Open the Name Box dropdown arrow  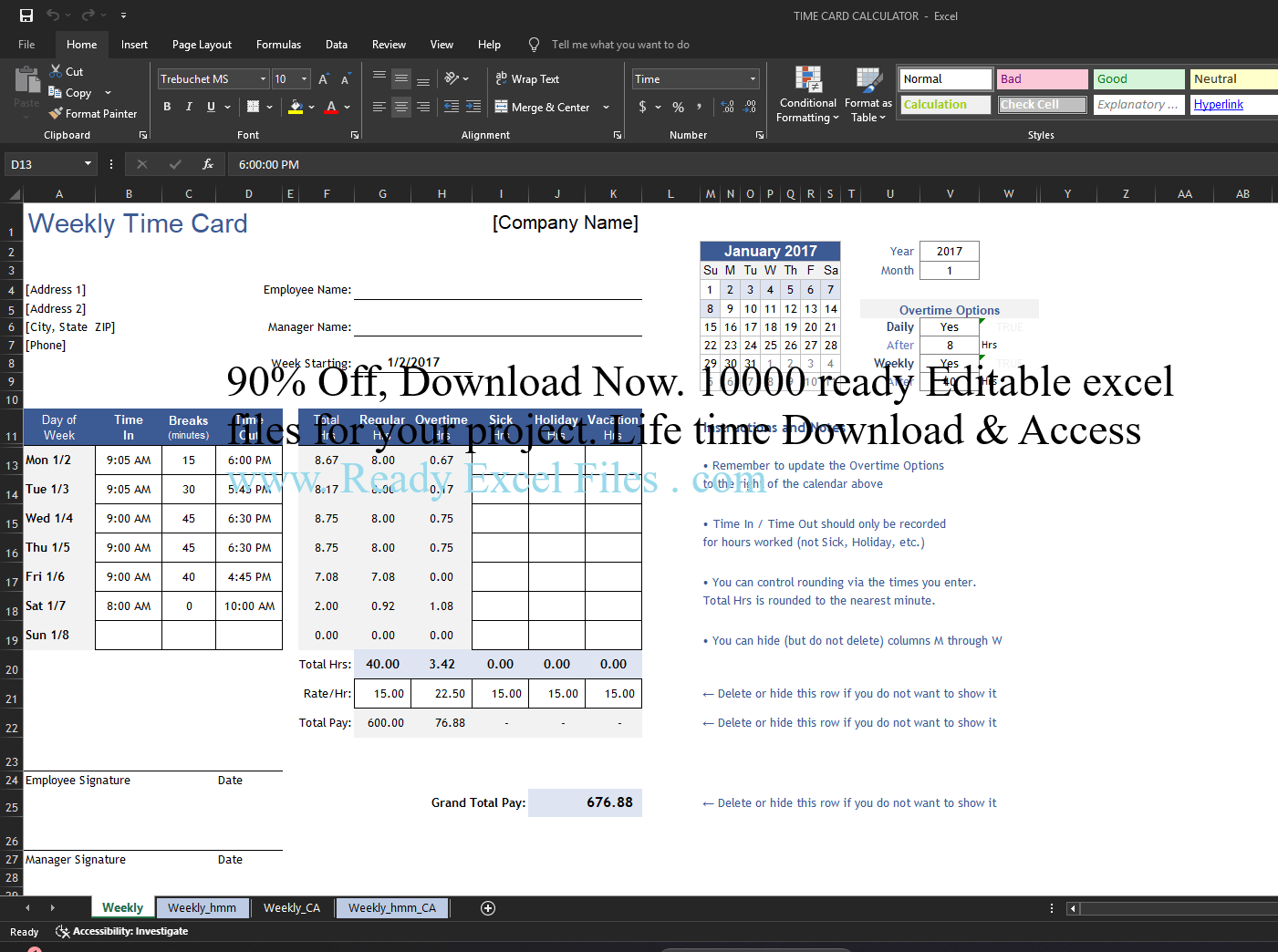[88, 164]
